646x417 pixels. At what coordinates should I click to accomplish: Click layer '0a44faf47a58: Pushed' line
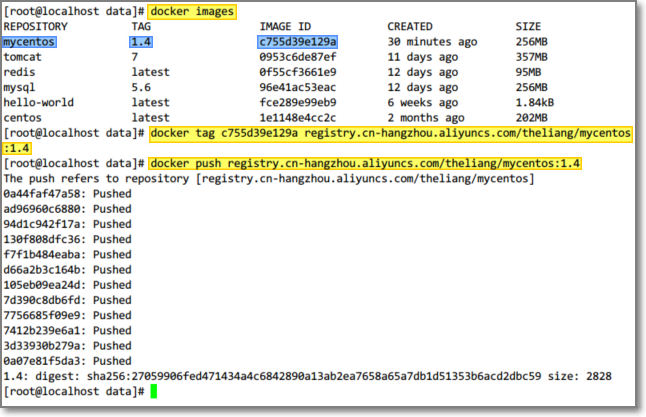(x=68, y=194)
